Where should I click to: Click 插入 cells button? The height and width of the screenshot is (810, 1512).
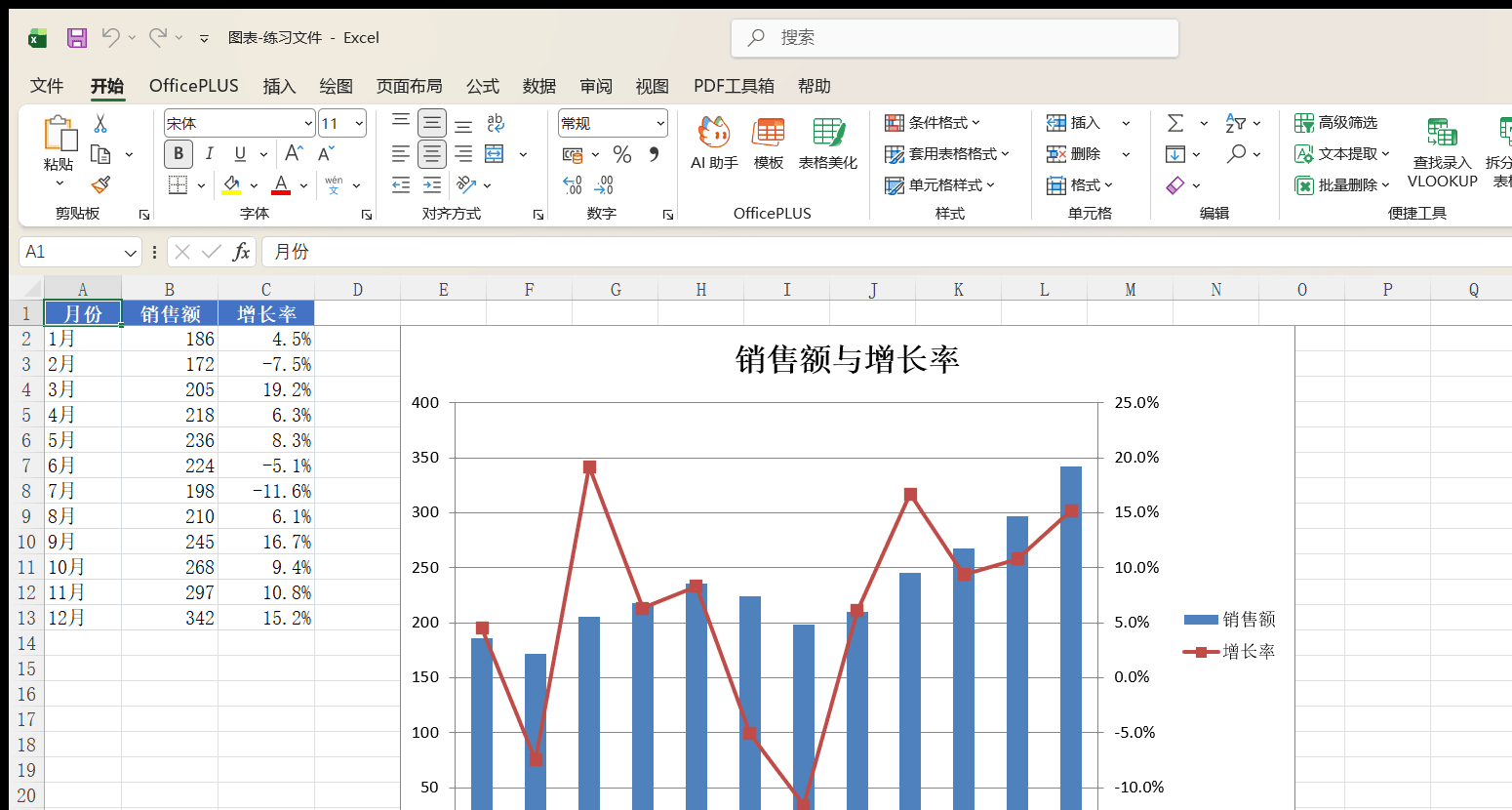click(1074, 123)
